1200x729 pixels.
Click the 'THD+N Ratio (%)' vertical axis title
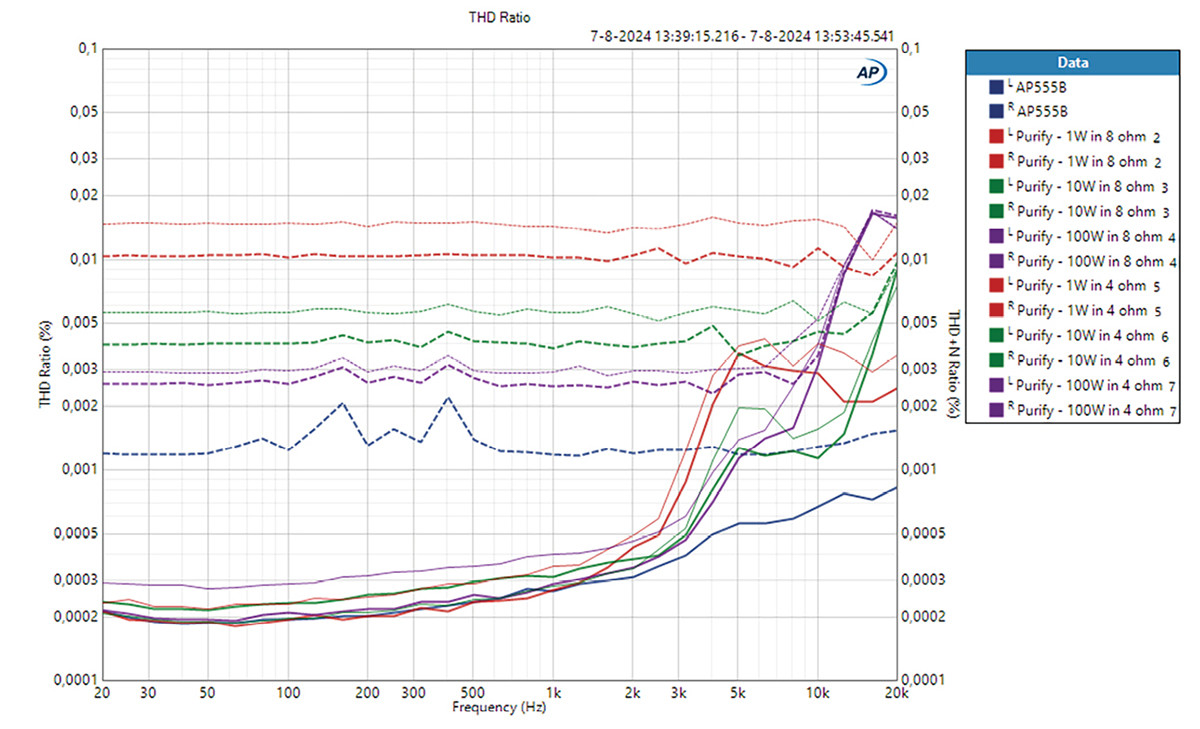[x=956, y=365]
